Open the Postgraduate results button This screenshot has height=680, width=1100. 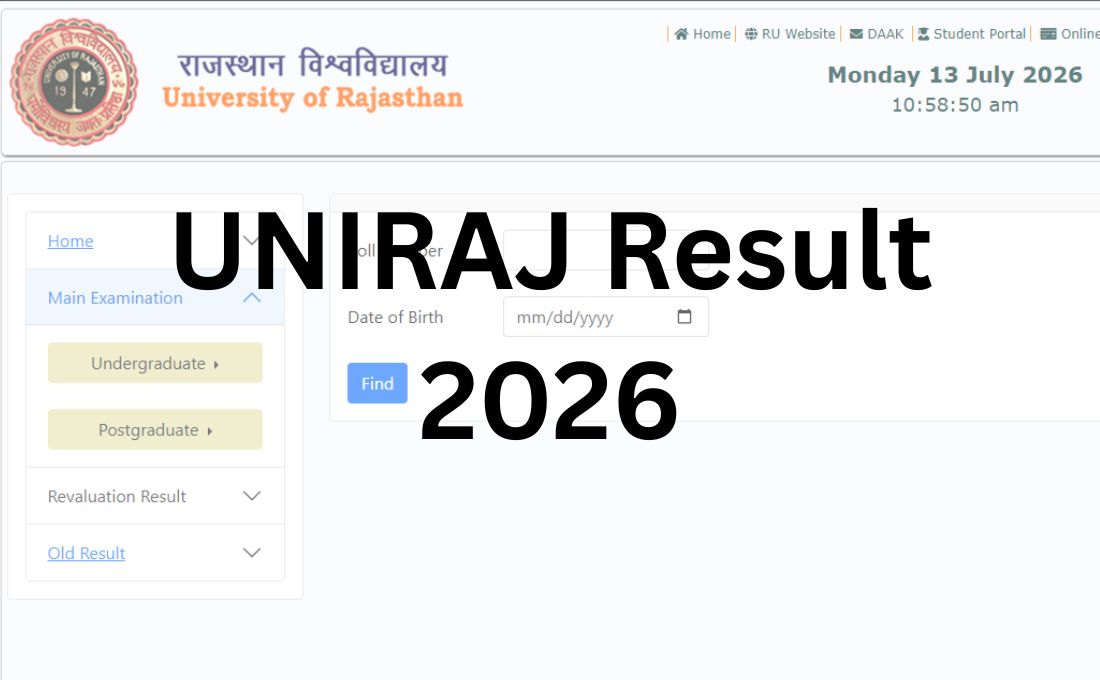coord(155,429)
